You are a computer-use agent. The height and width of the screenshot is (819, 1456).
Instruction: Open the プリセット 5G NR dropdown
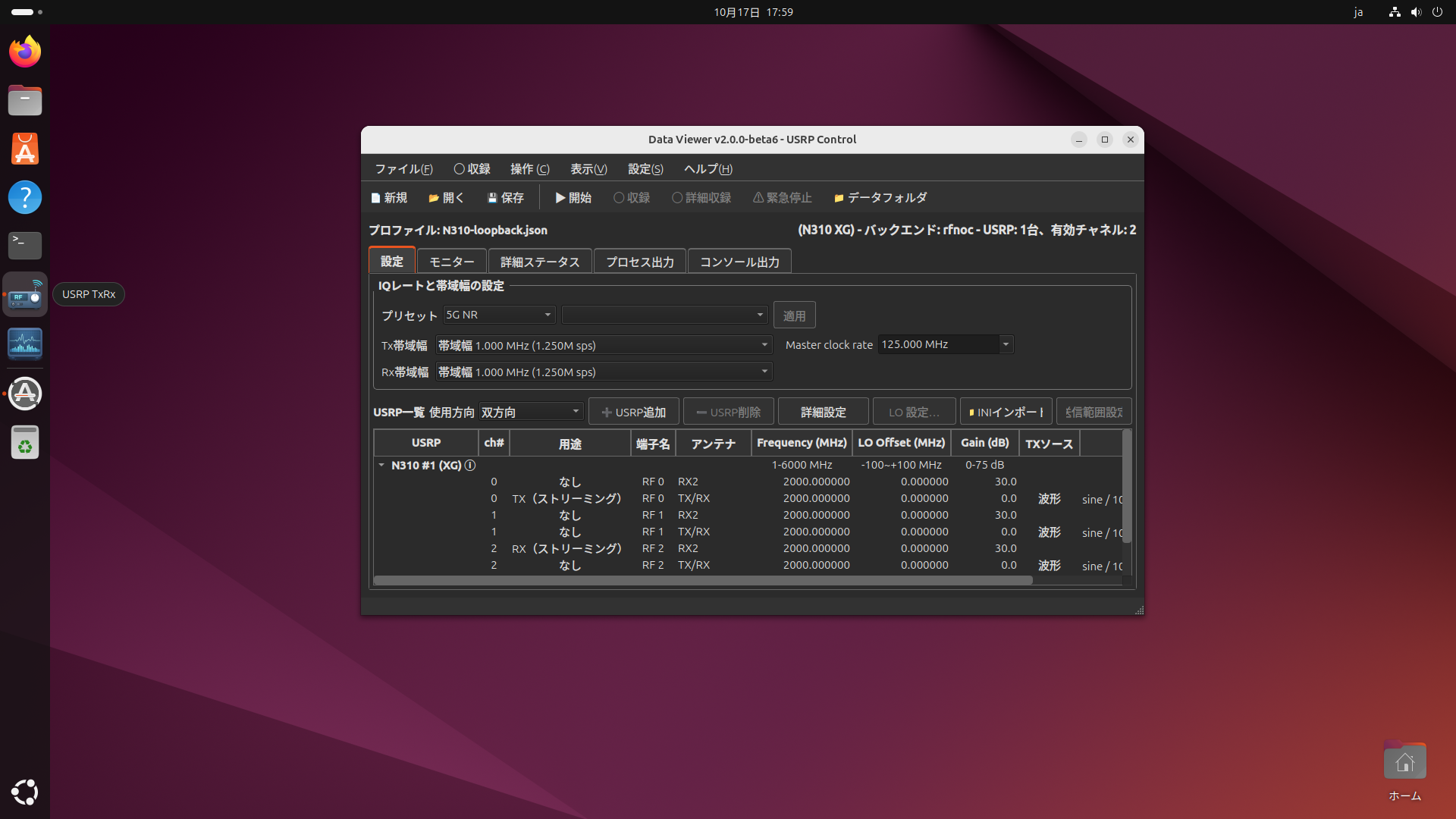(x=499, y=315)
